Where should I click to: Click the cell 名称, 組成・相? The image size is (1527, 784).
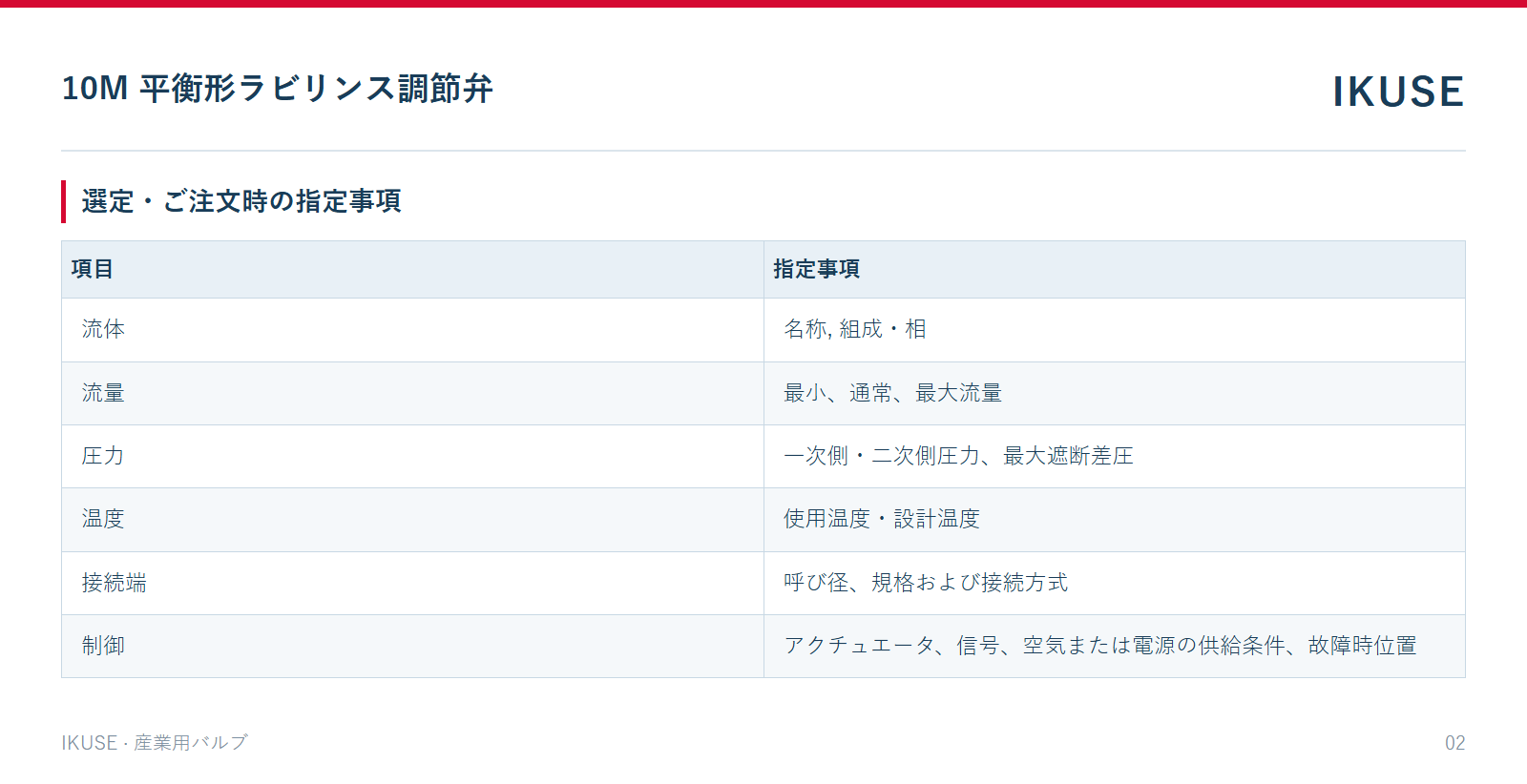point(1115,330)
